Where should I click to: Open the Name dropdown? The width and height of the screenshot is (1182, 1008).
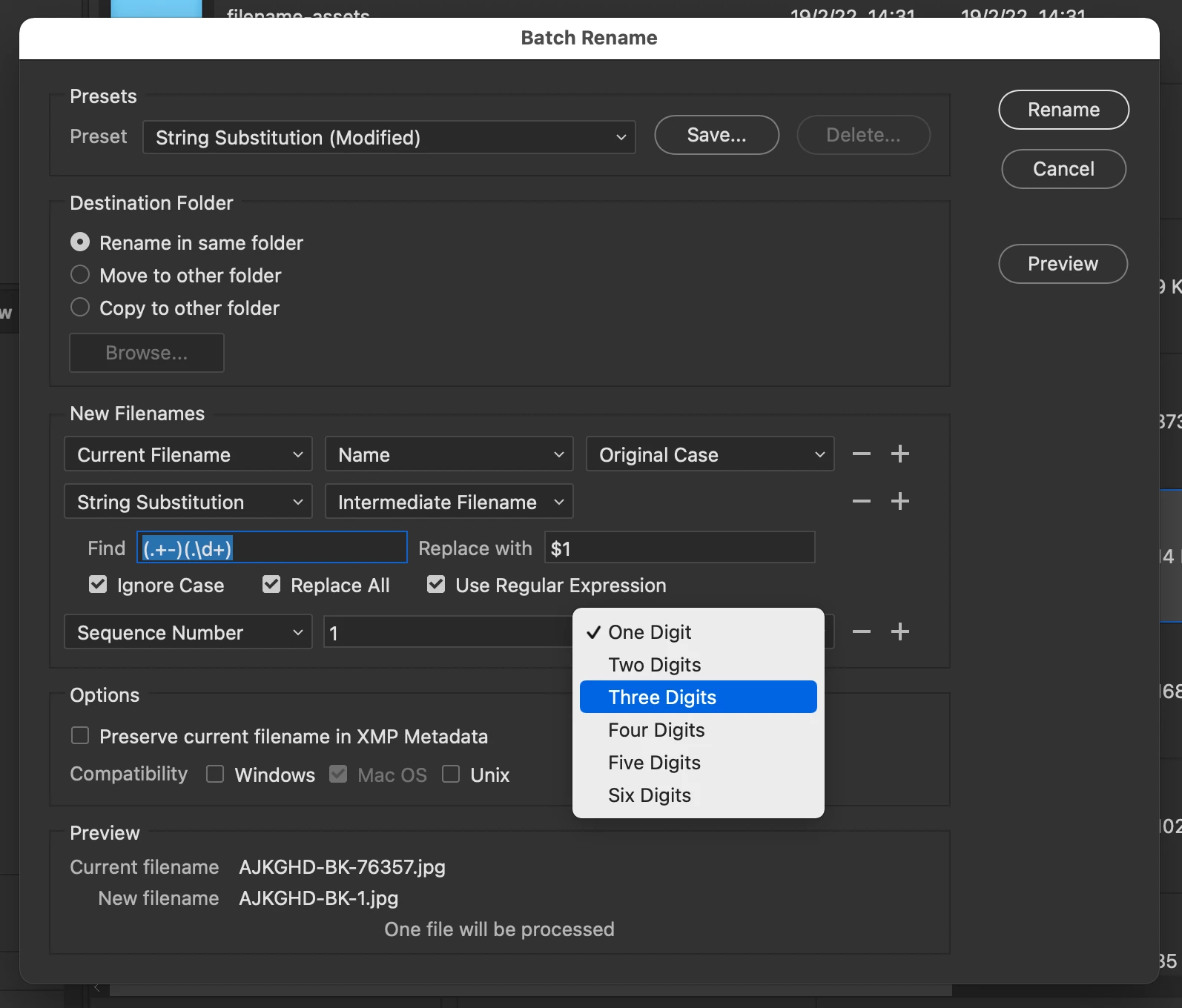(x=449, y=454)
